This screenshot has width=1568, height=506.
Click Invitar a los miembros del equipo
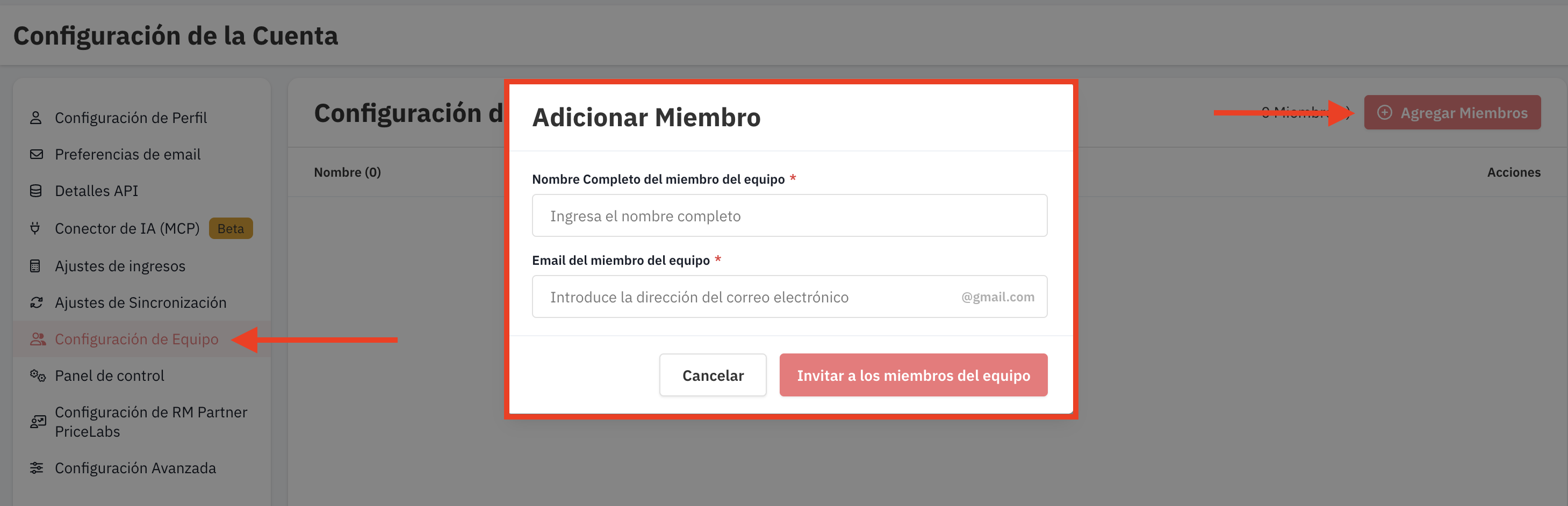pyautogui.click(x=913, y=375)
